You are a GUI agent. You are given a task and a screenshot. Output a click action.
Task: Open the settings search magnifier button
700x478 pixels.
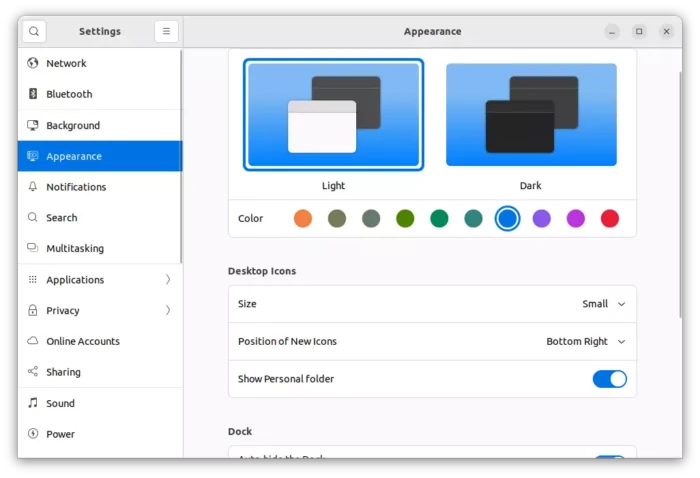coord(34,31)
